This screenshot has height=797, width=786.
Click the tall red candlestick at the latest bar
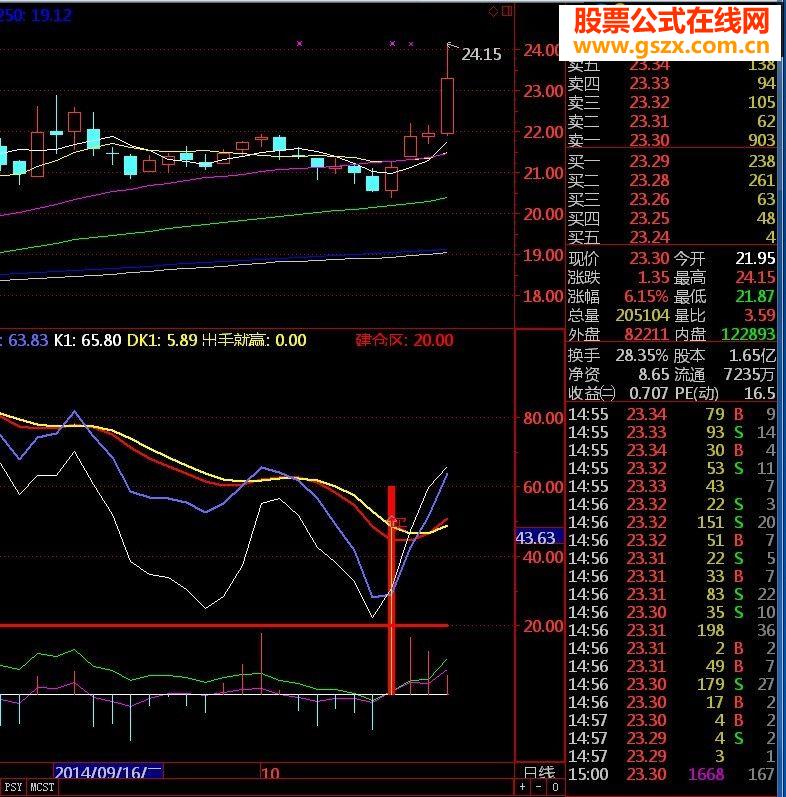point(447,105)
